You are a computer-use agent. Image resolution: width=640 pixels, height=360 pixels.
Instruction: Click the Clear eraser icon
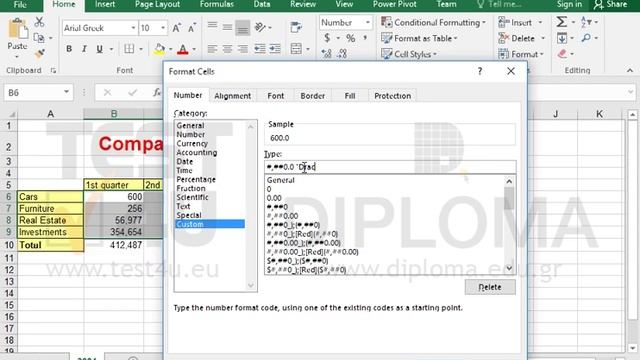click(x=562, y=54)
